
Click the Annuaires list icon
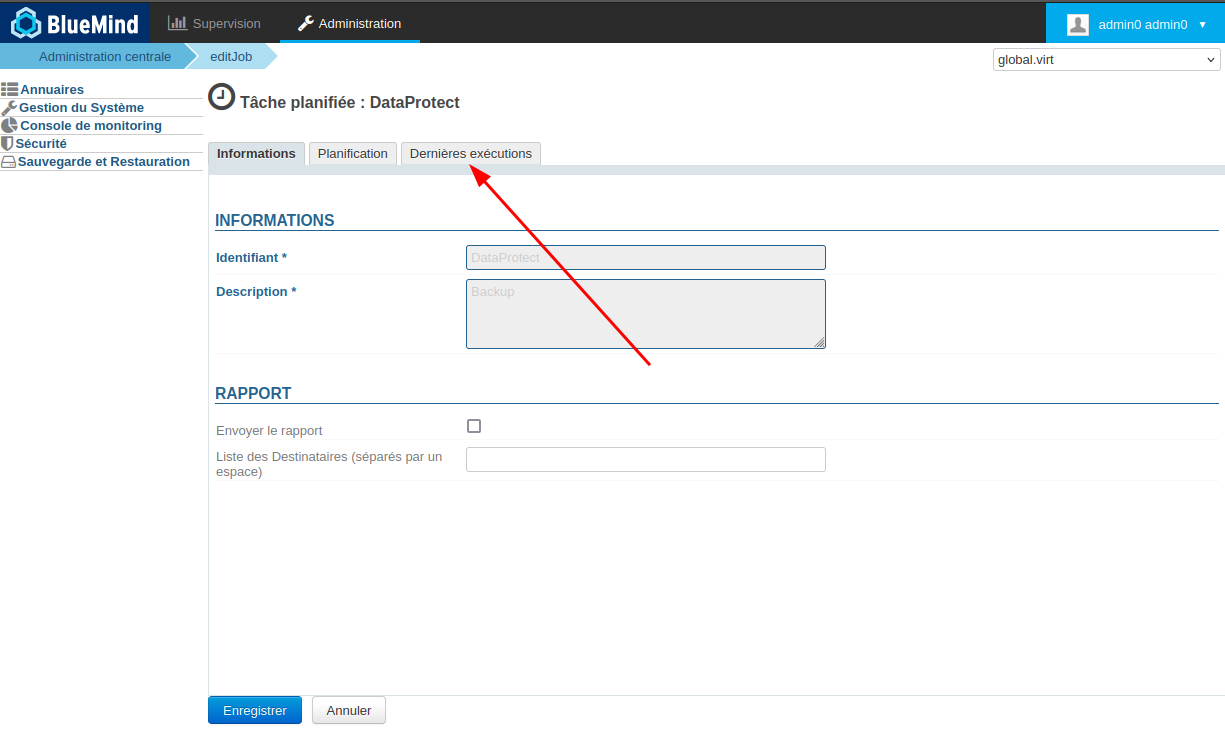click(x=9, y=90)
